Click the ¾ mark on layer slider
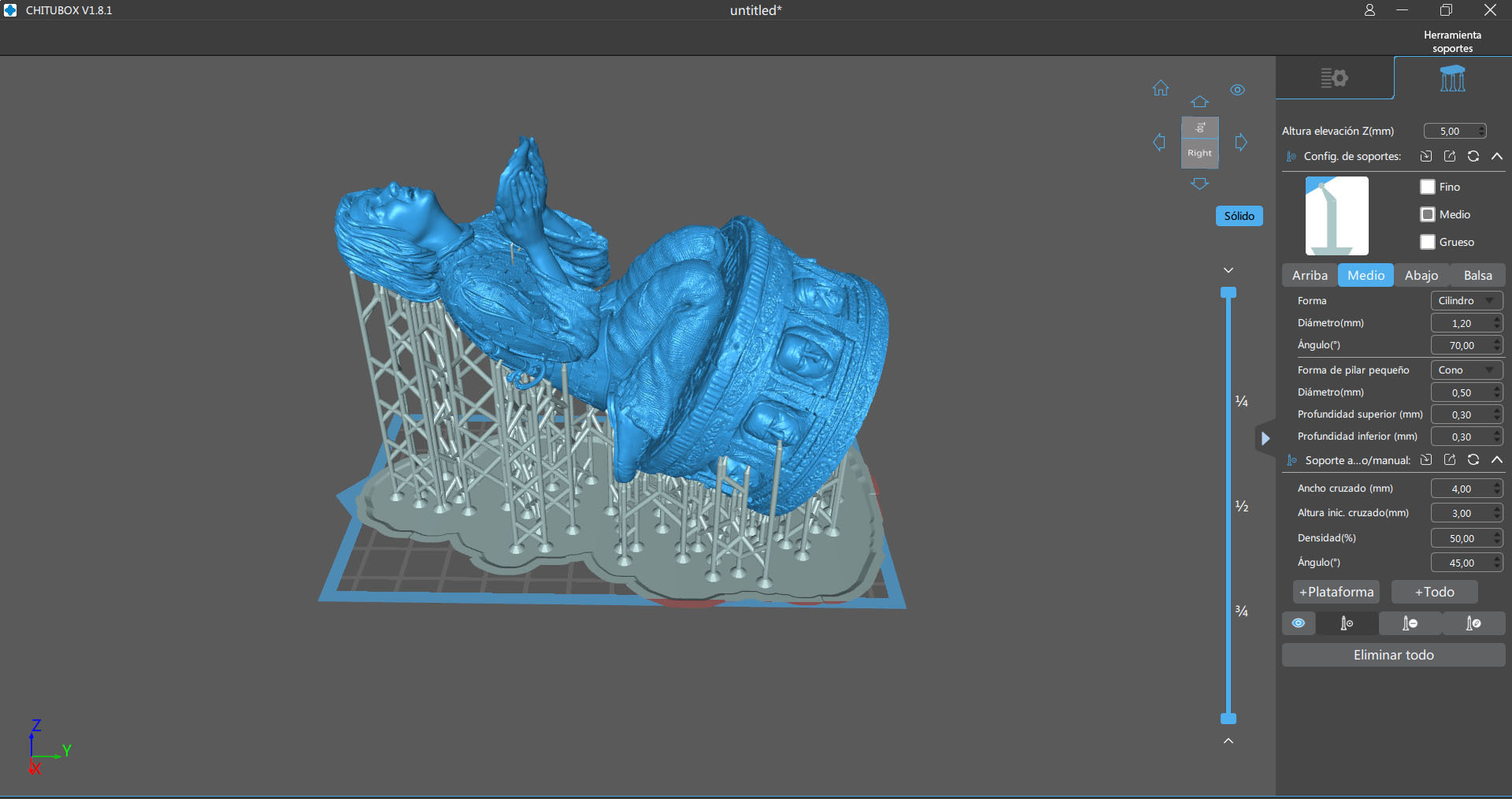 tap(1242, 611)
